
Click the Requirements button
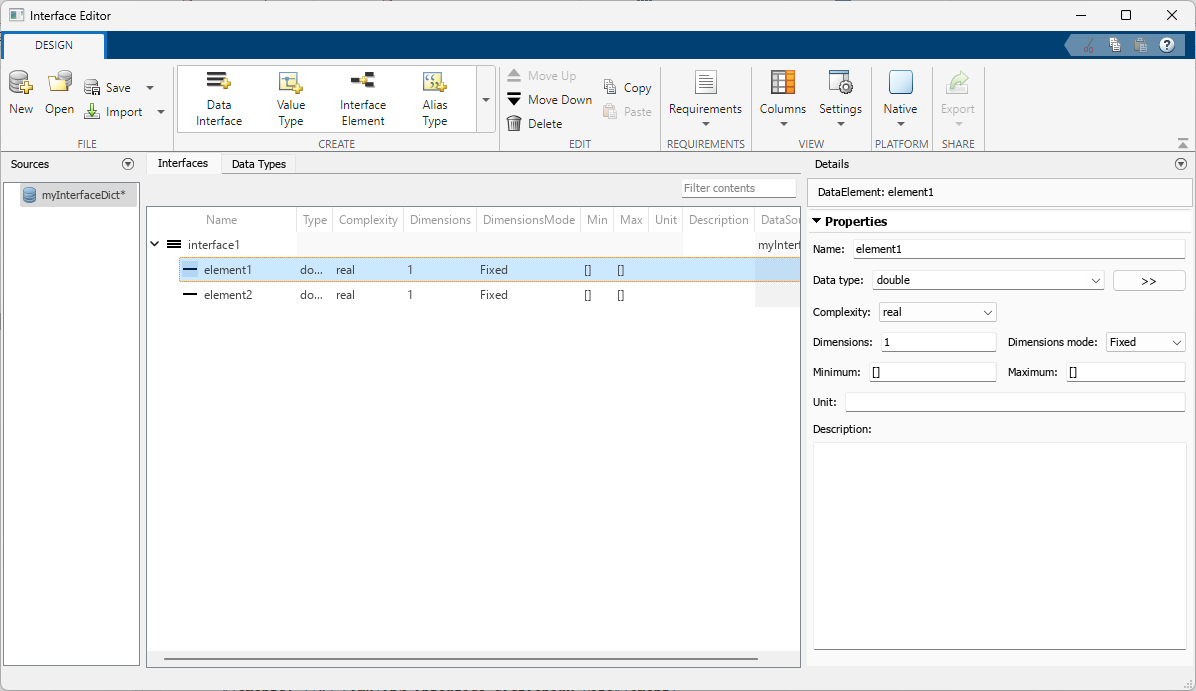click(705, 97)
